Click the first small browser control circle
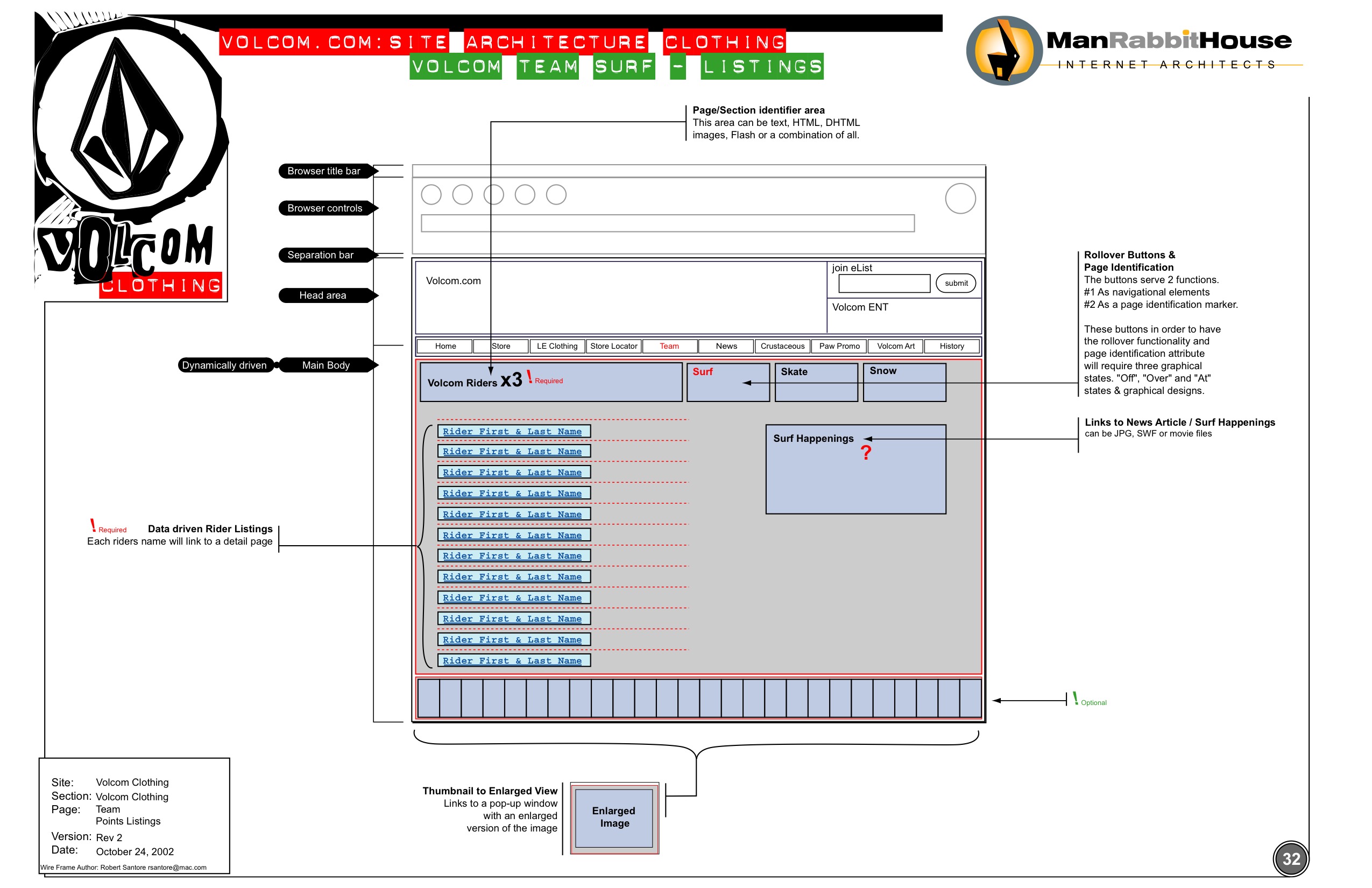The height and width of the screenshot is (888, 1372). tap(431, 195)
